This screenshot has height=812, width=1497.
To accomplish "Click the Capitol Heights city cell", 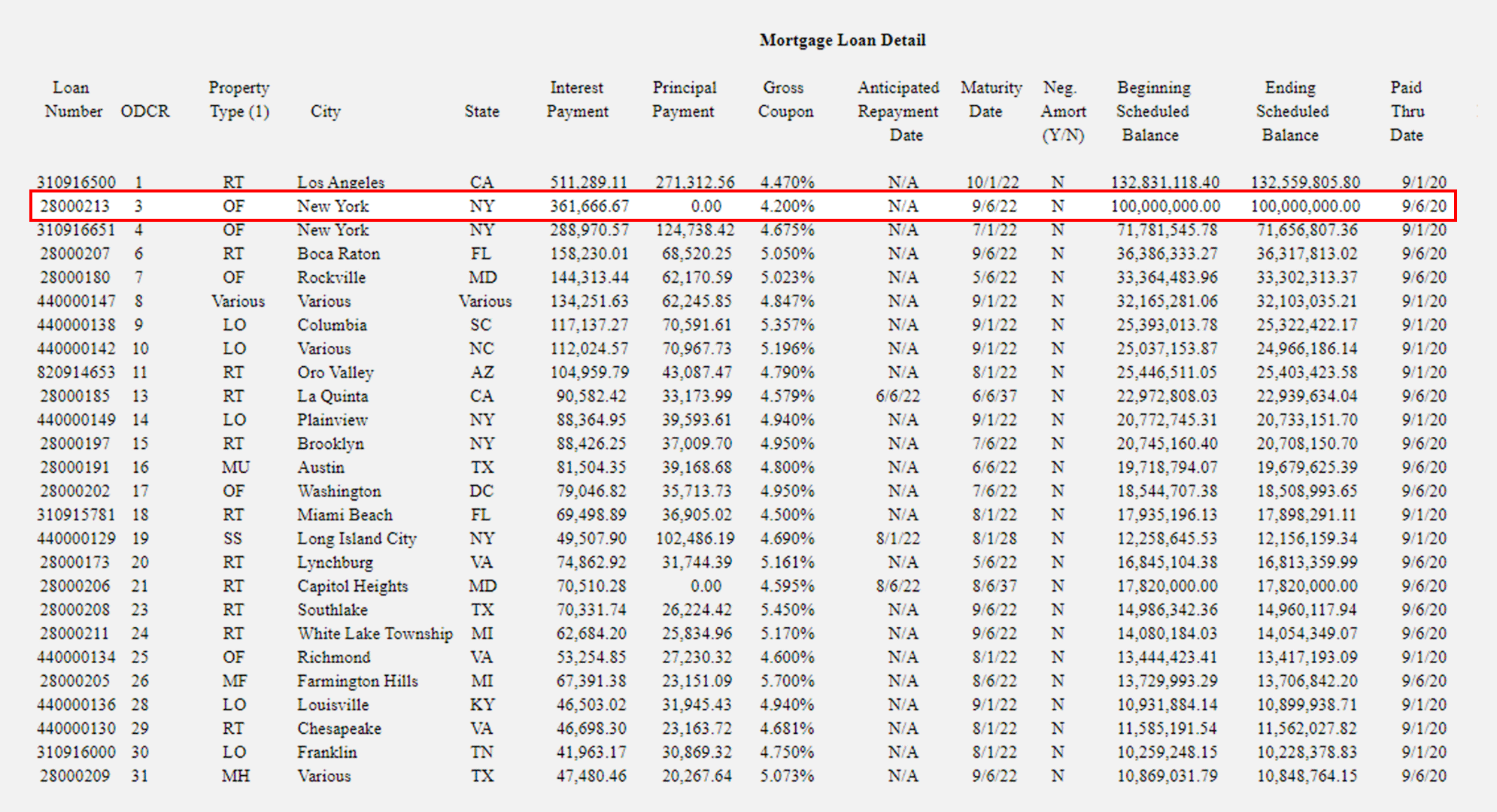I will (x=352, y=586).
